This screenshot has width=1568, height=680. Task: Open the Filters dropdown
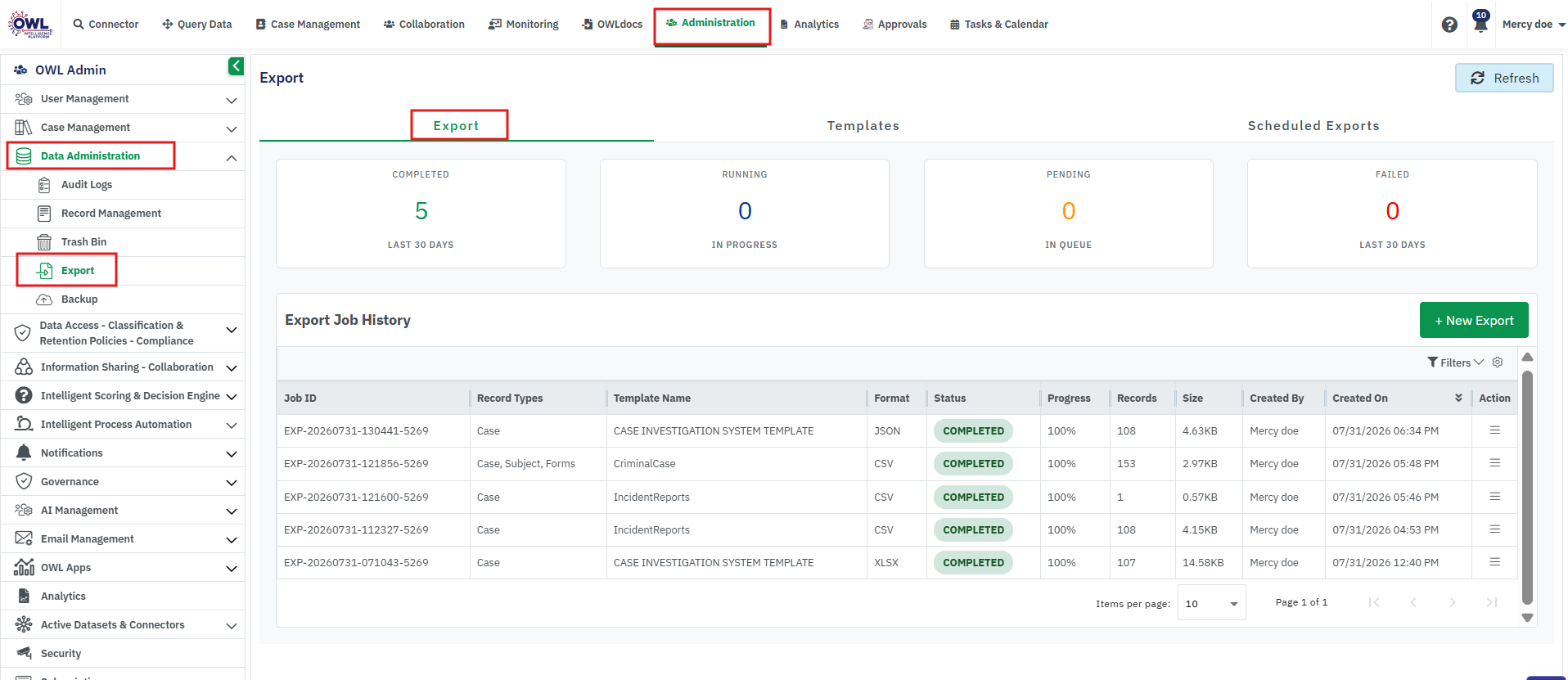tap(1455, 363)
